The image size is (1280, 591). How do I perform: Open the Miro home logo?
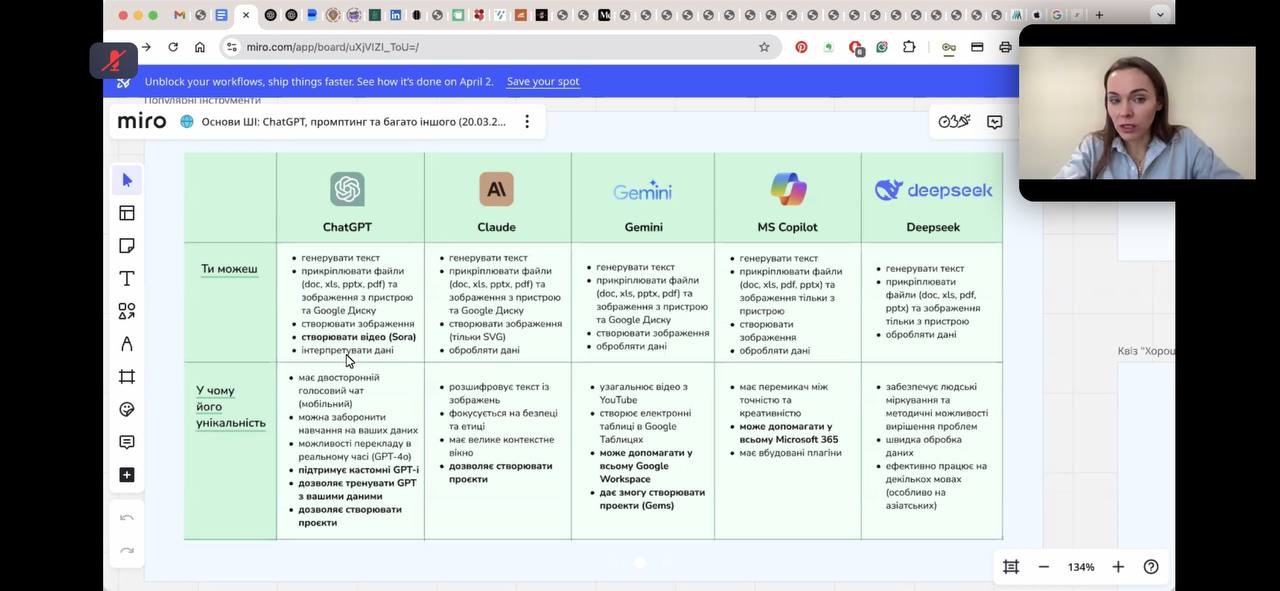coord(142,121)
